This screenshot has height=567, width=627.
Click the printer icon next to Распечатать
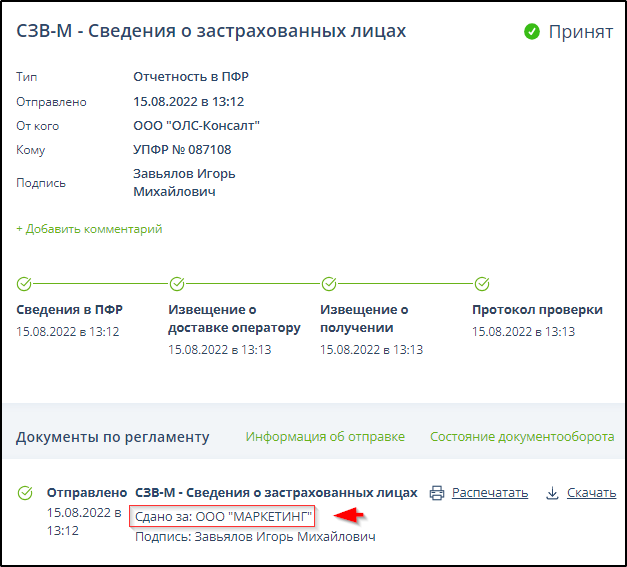click(436, 493)
